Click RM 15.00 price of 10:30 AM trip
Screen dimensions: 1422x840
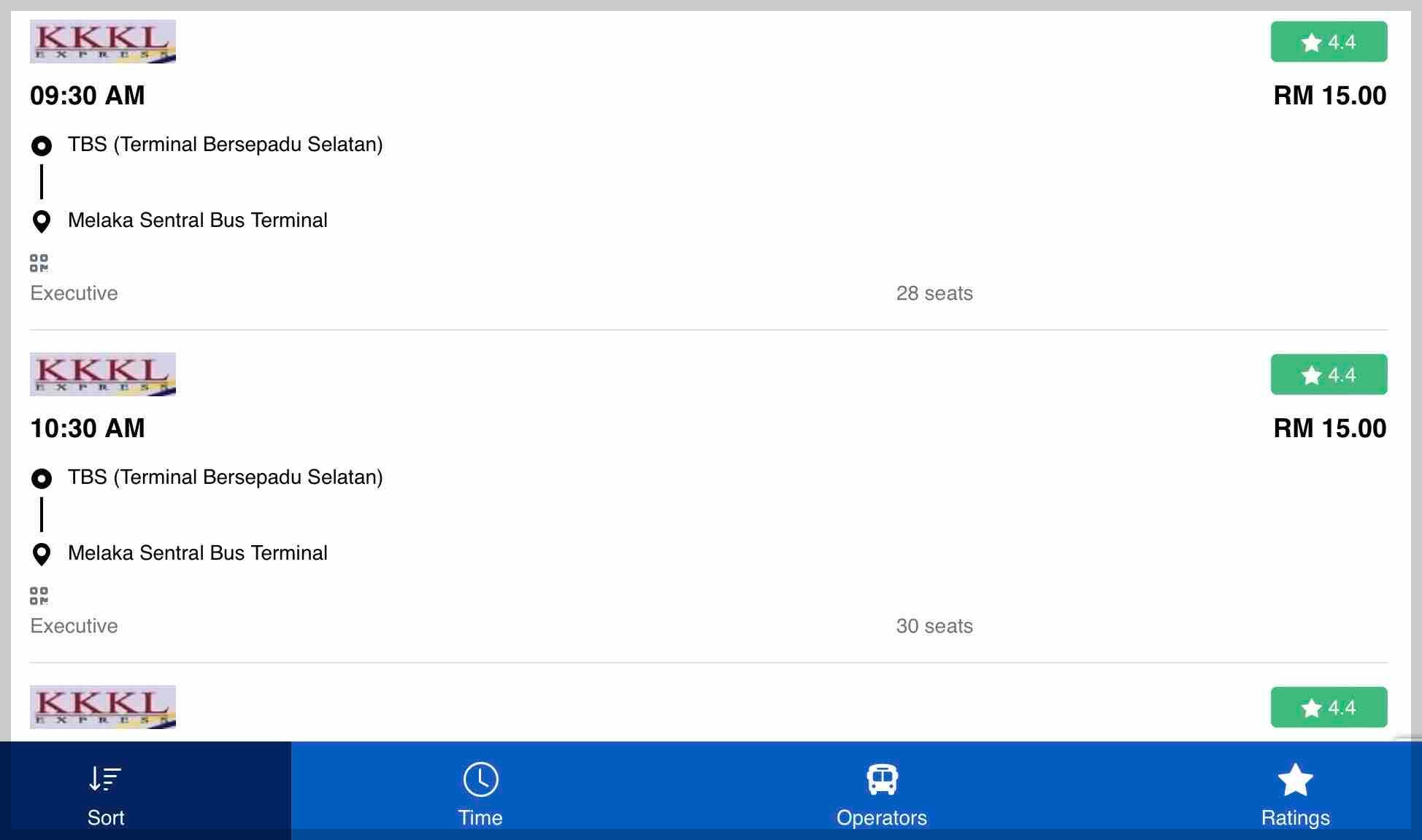[1329, 428]
